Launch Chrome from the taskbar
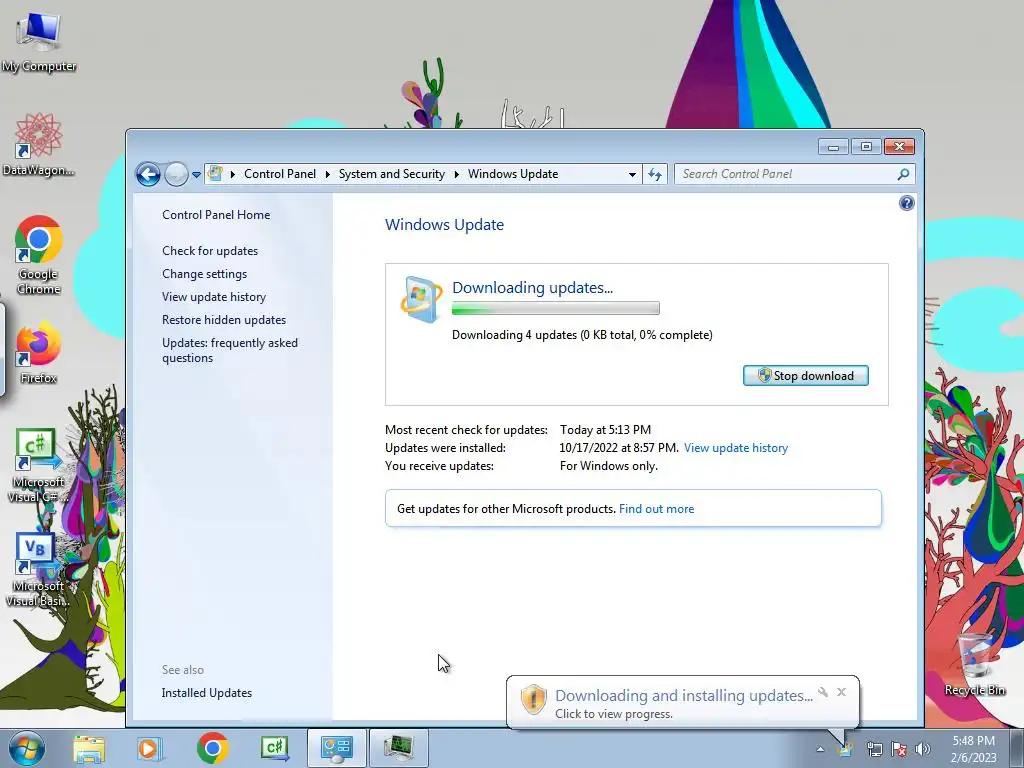Screen dimensions: 1024x768 click(212, 748)
